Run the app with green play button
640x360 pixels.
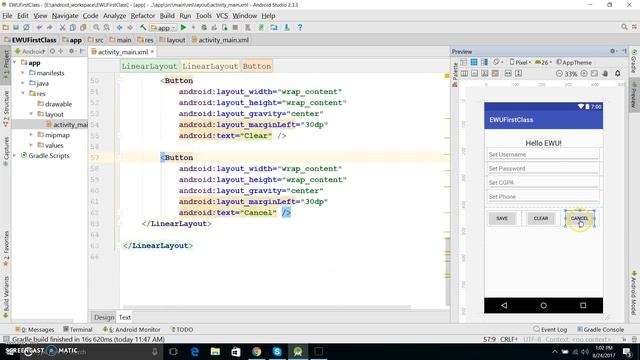point(183,27)
